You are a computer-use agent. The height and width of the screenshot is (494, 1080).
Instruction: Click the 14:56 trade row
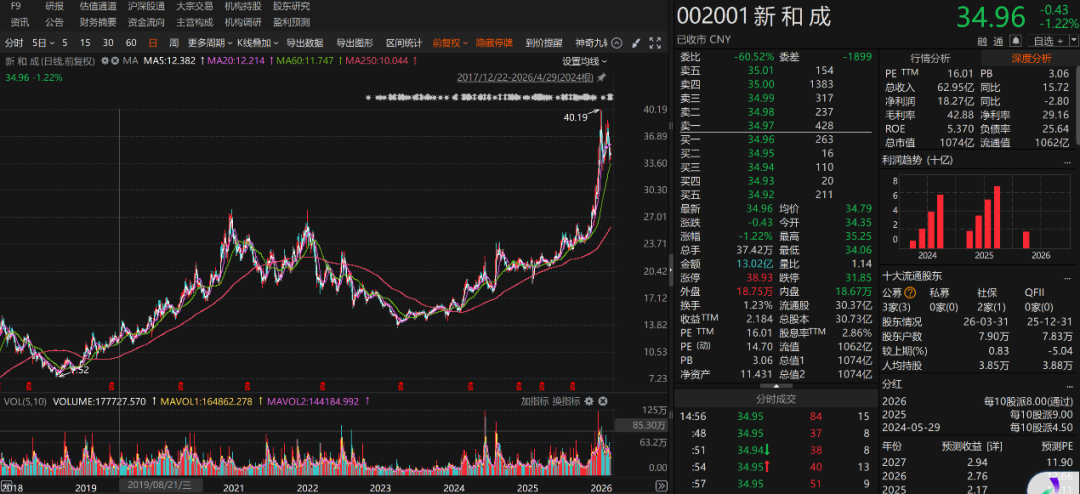pyautogui.click(x=775, y=416)
